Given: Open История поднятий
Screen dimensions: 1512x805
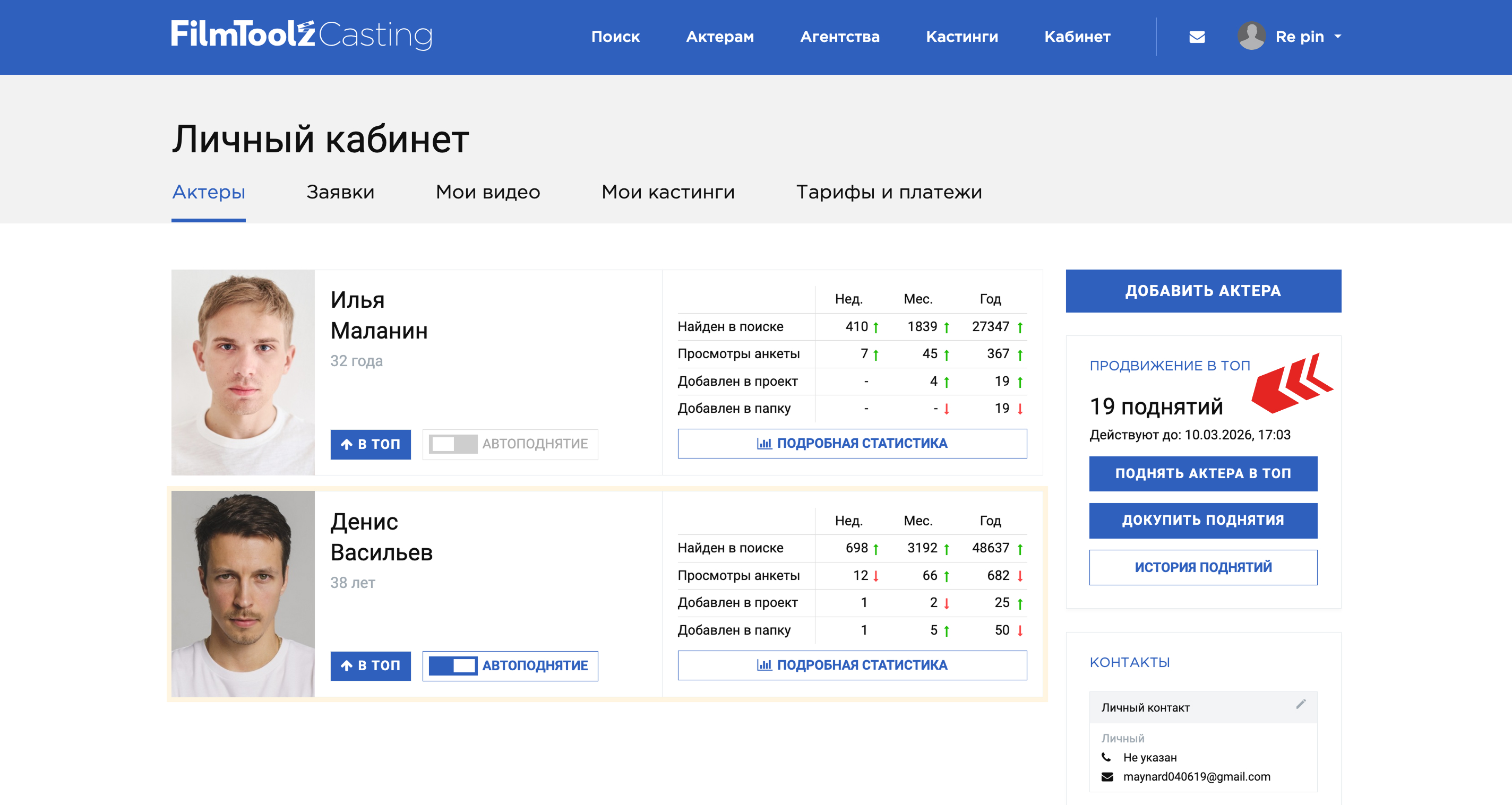Looking at the screenshot, I should click(x=1202, y=567).
